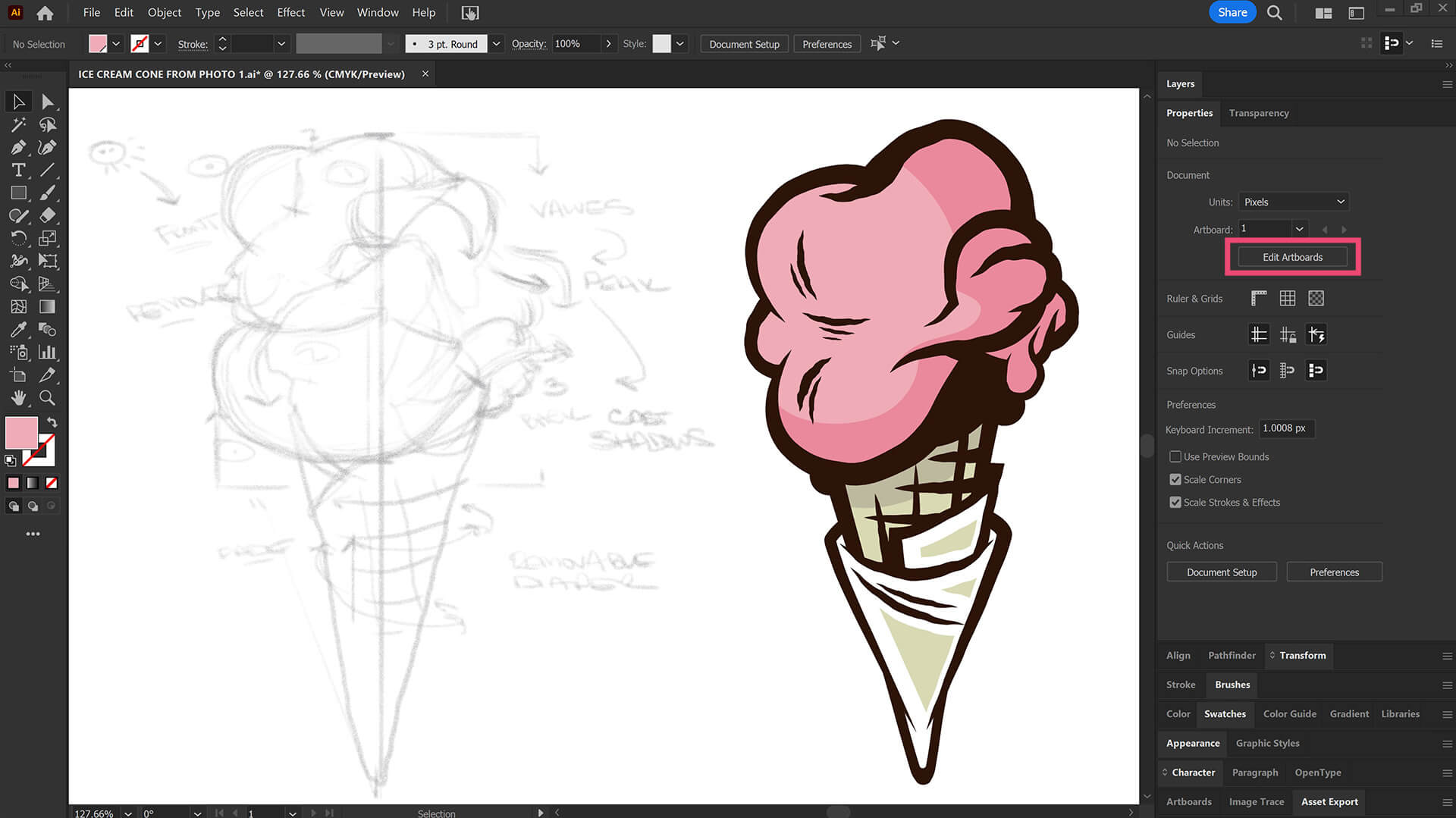
Task: Show rulers in Ruler & Grids
Action: 1259,298
